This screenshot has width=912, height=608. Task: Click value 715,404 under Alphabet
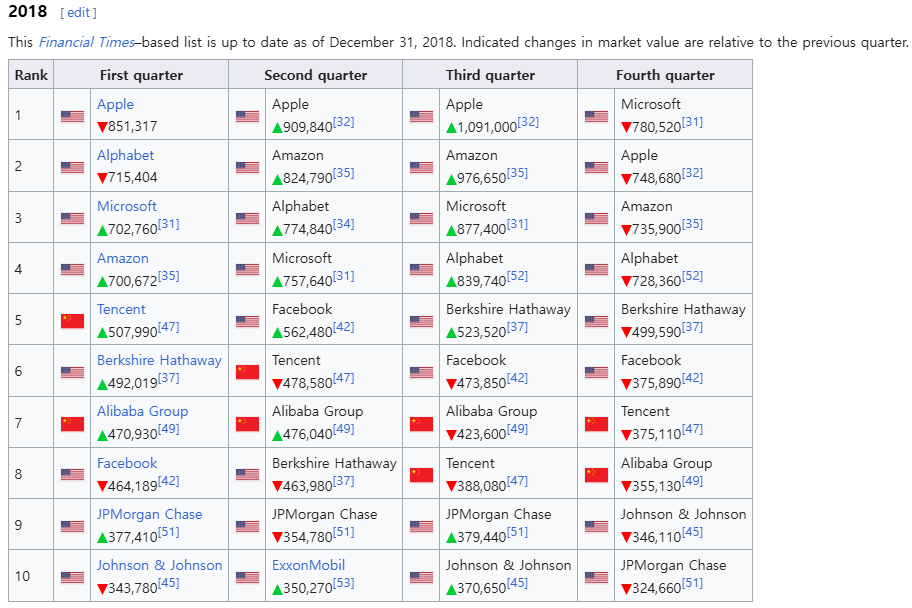coord(133,178)
